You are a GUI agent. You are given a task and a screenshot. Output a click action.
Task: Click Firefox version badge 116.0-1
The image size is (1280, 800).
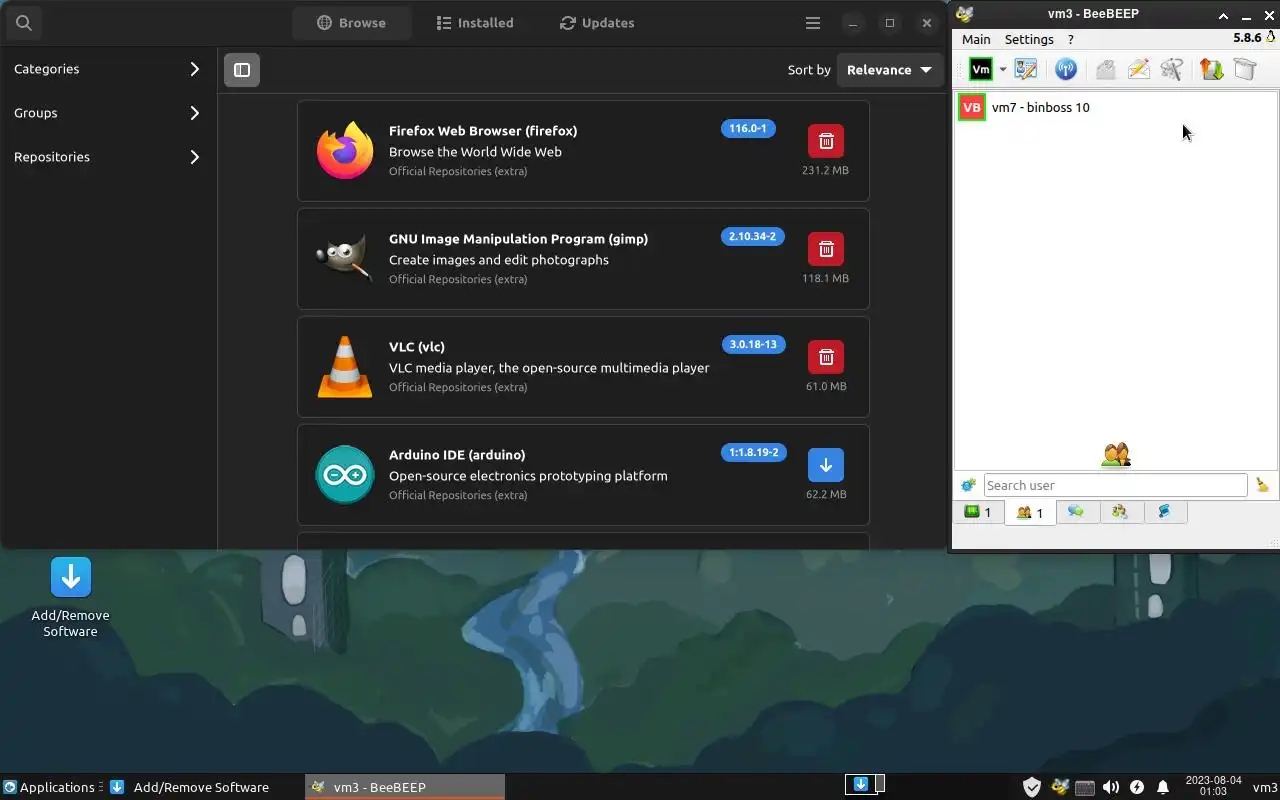click(x=748, y=128)
